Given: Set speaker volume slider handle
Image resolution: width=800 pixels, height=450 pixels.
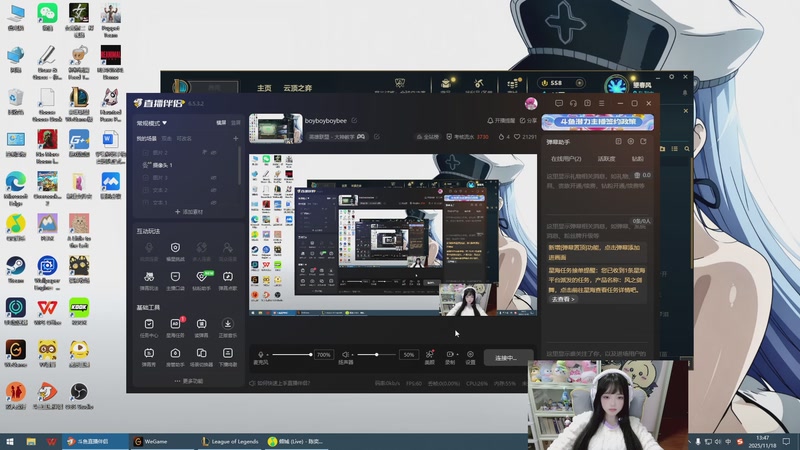Looking at the screenshot, I should [x=377, y=354].
